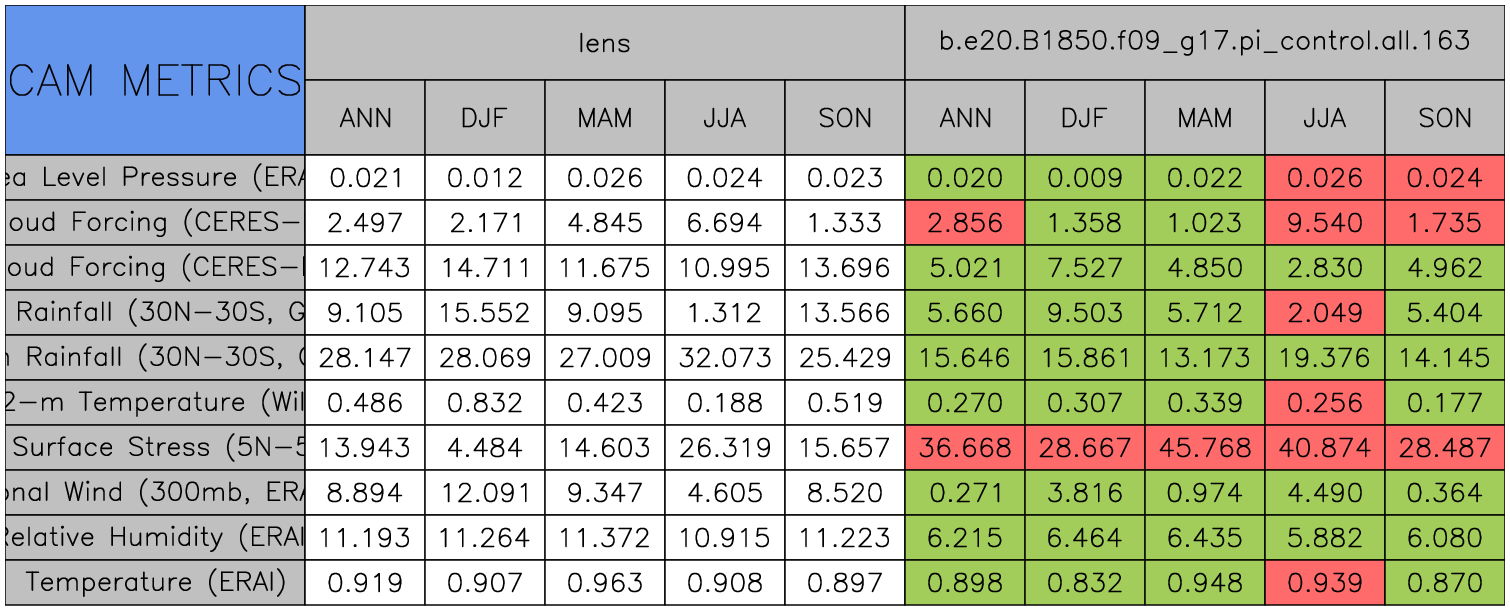Image resolution: width=1510 pixels, height=611 pixels.
Task: Click the DJF header under pi_control
Action: 1084,118
